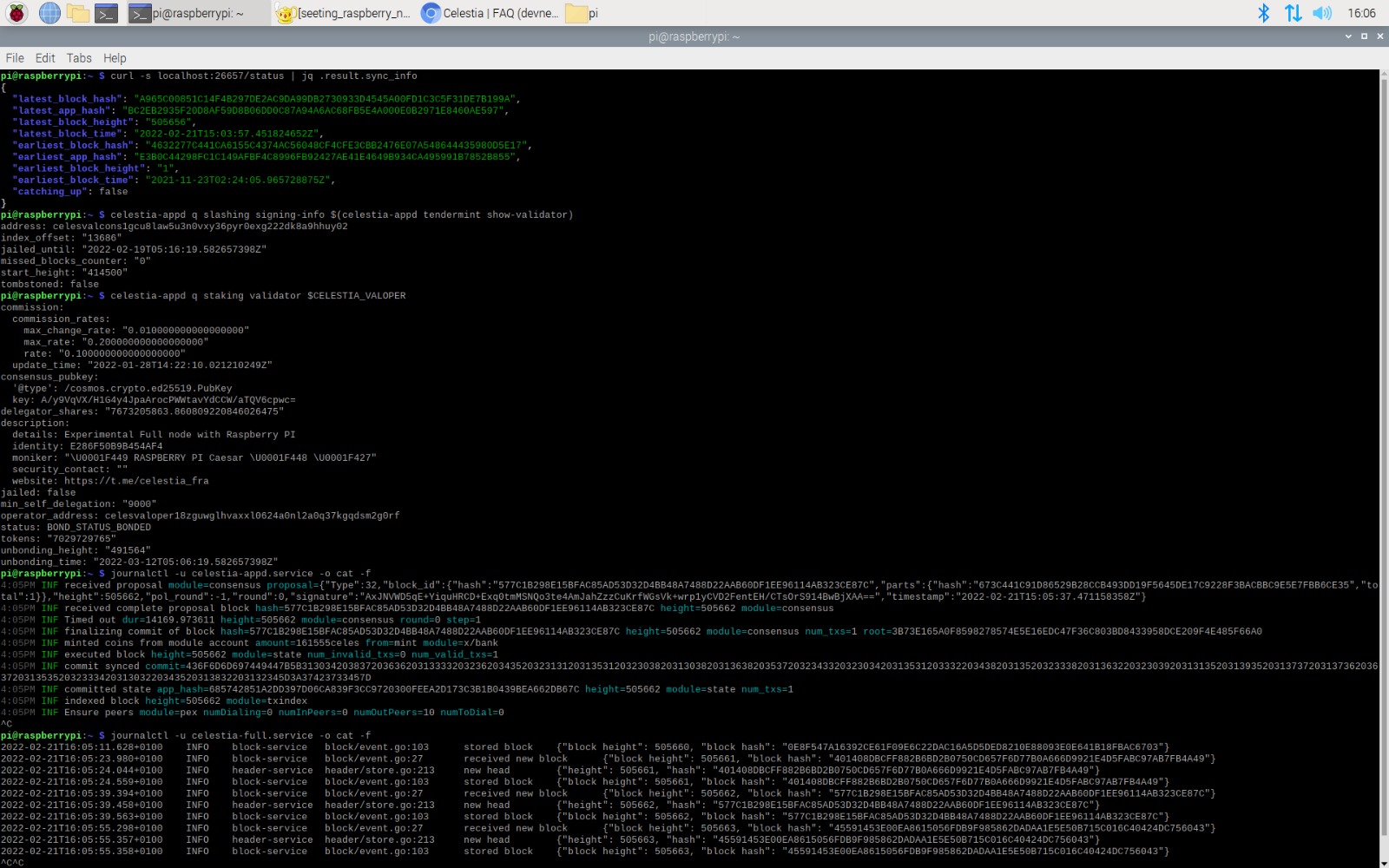The width and height of the screenshot is (1389, 868).
Task: Expand the Help menu
Action: [114, 57]
